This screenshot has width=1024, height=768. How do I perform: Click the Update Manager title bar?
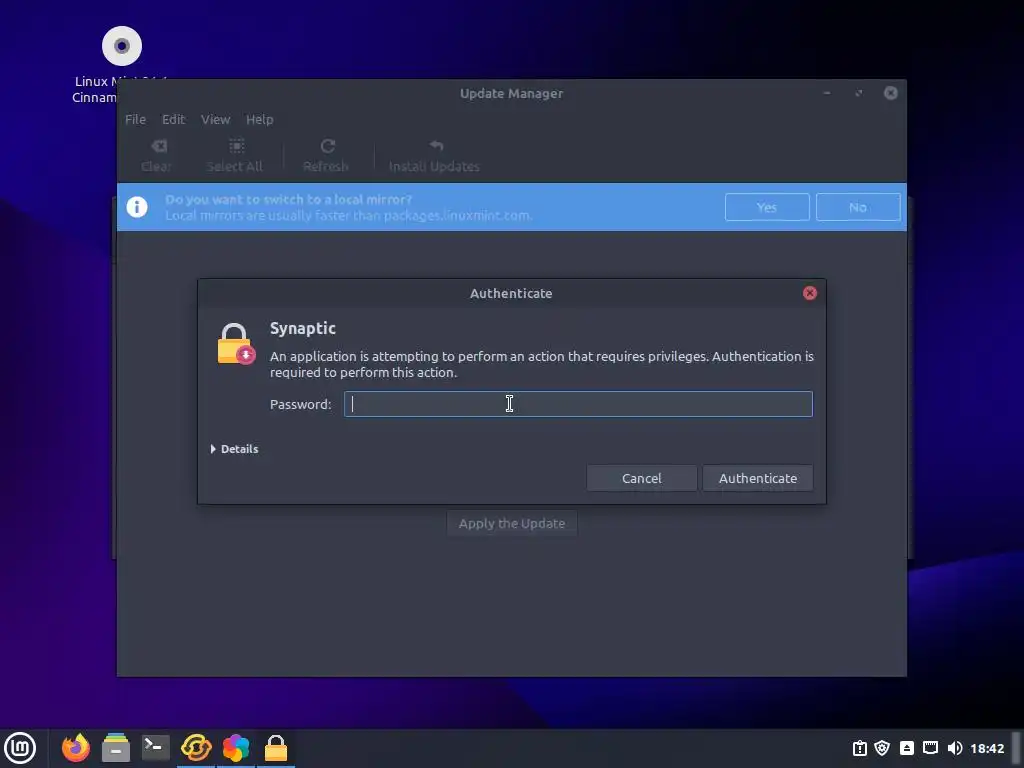[x=511, y=93]
